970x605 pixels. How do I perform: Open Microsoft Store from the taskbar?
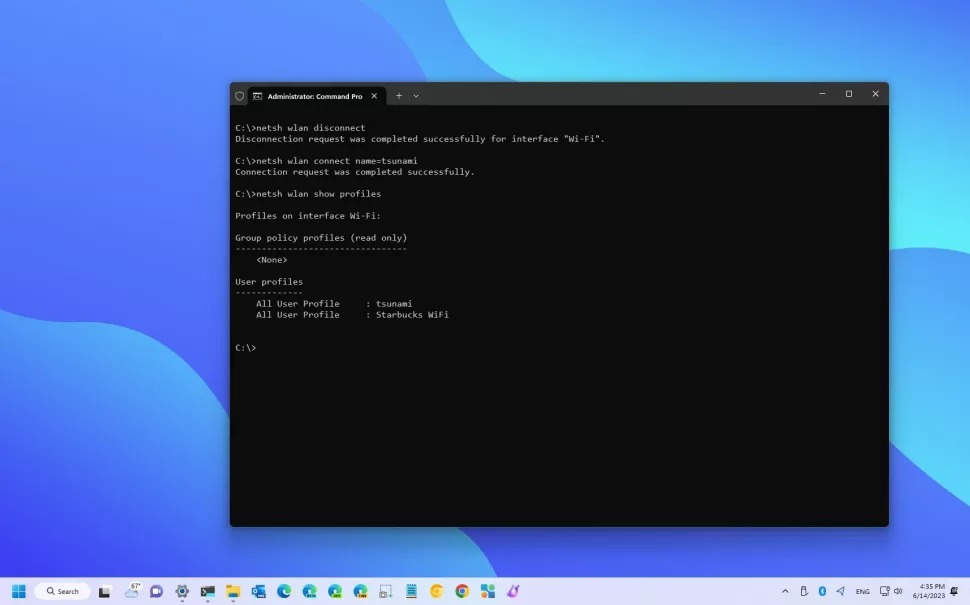tap(487, 590)
